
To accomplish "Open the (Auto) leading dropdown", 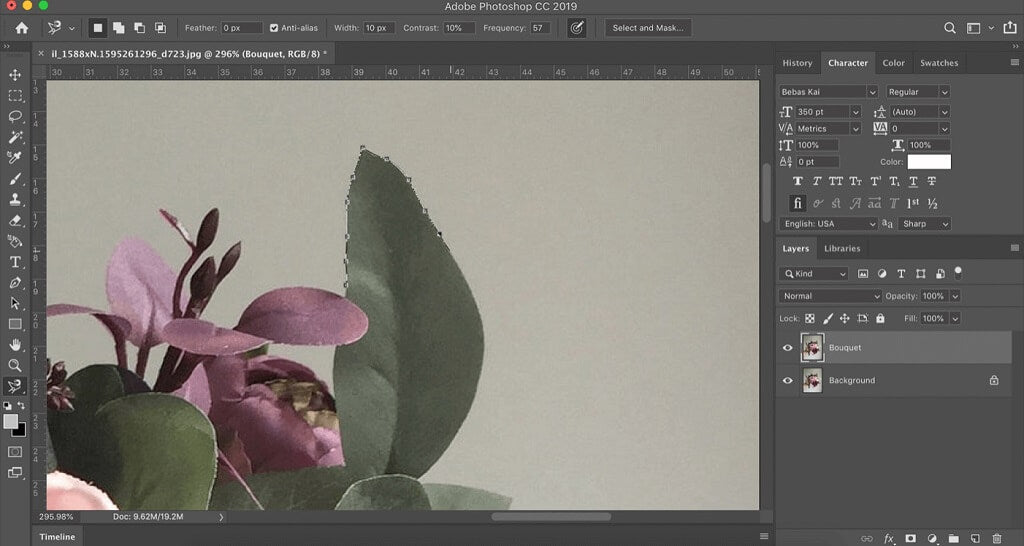I will [x=944, y=112].
